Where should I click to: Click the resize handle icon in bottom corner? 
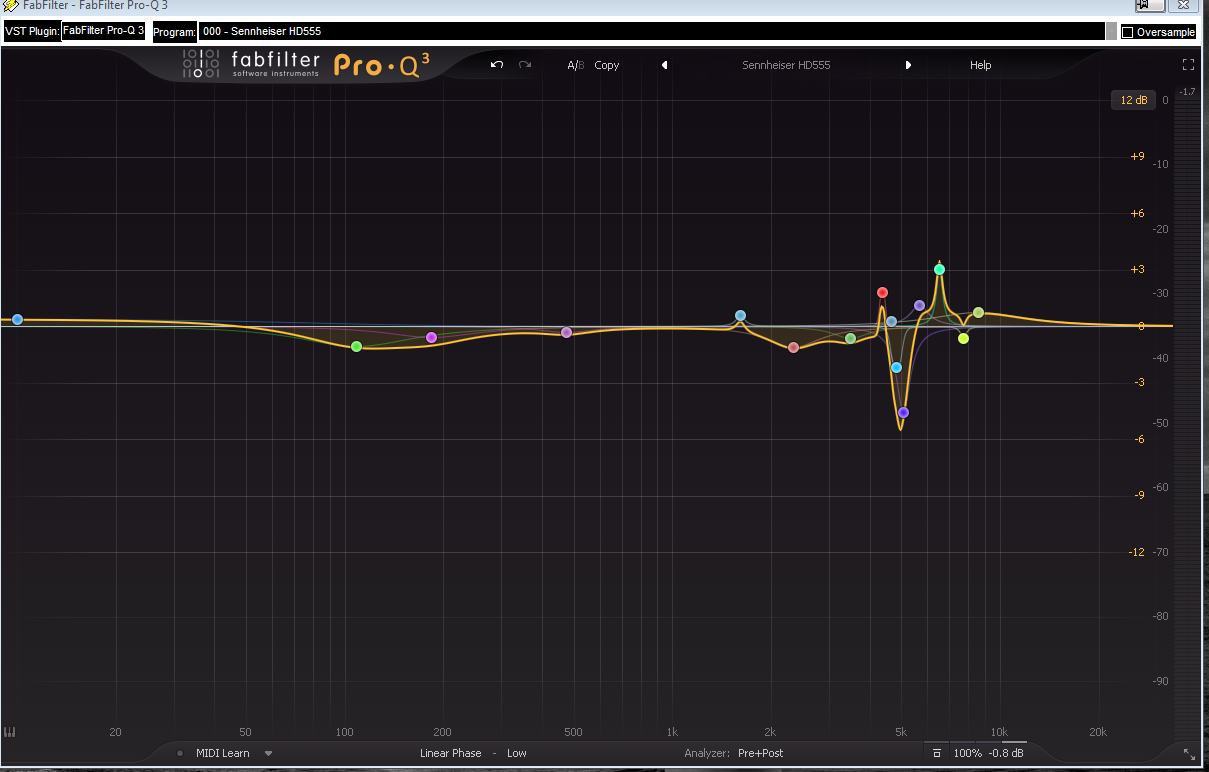1189,754
